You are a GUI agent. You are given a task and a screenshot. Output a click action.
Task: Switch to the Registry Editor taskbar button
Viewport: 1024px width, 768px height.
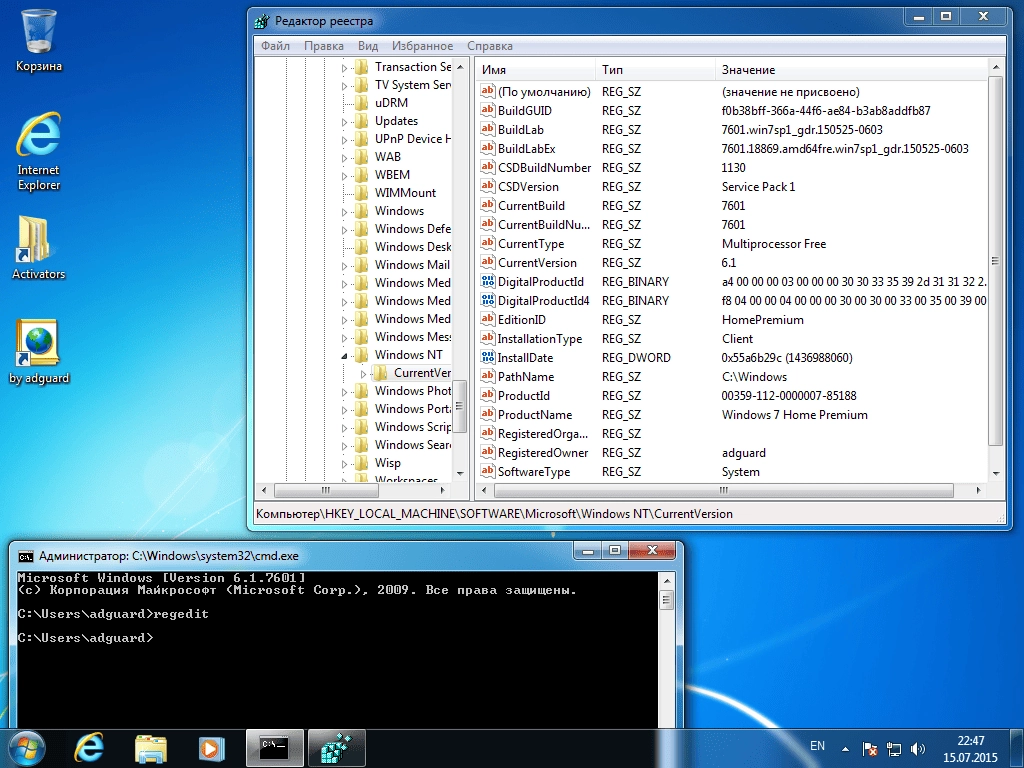pyautogui.click(x=336, y=748)
